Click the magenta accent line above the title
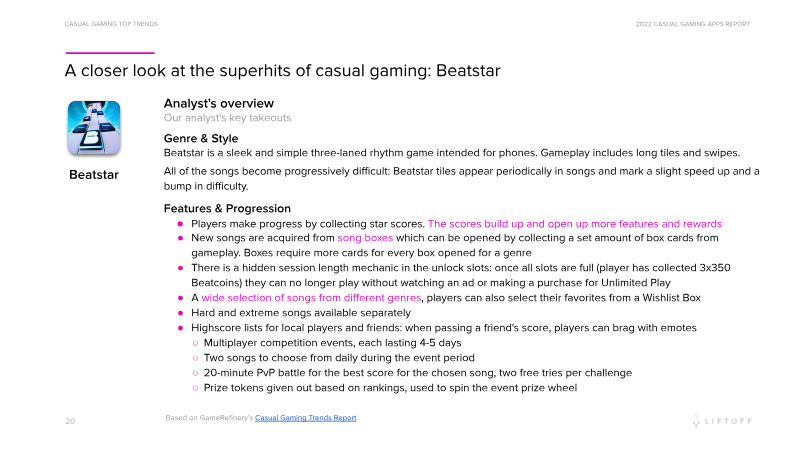This screenshot has height=450, width=800. tap(110, 52)
